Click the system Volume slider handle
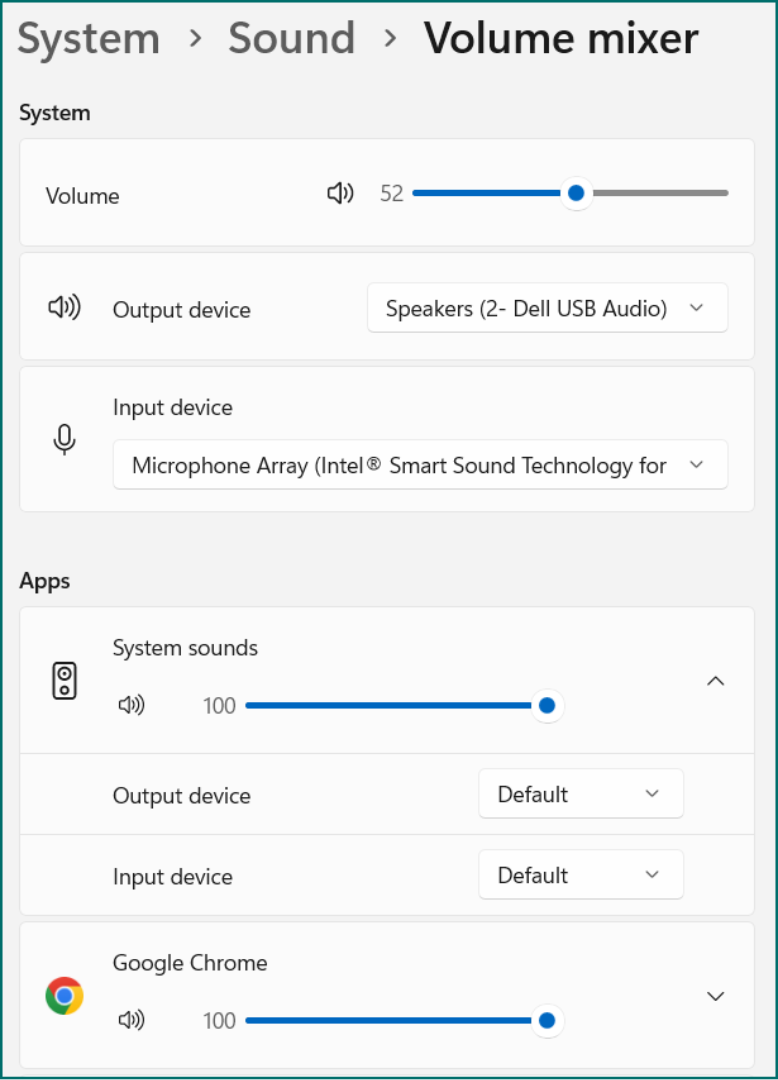This screenshot has width=778, height=1080. point(575,193)
